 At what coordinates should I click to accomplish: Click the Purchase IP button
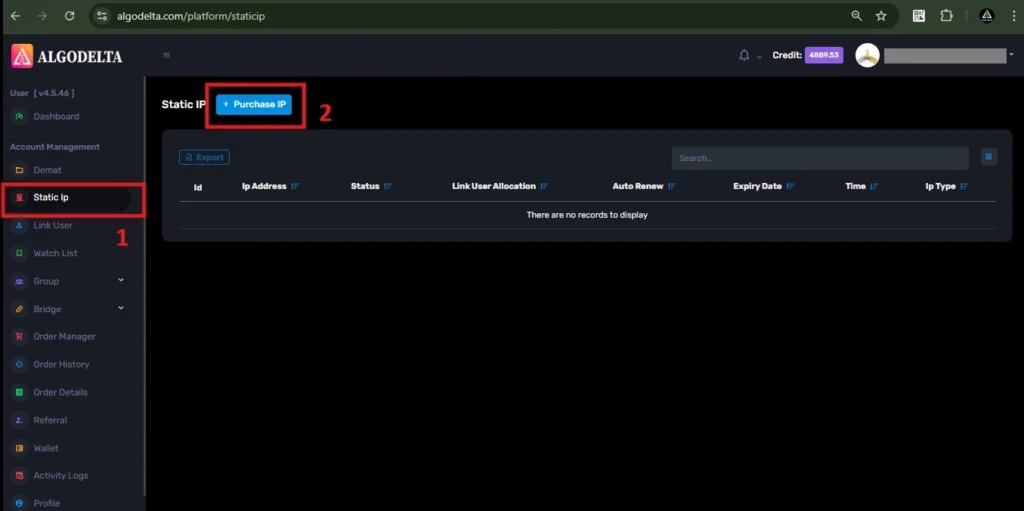(254, 105)
